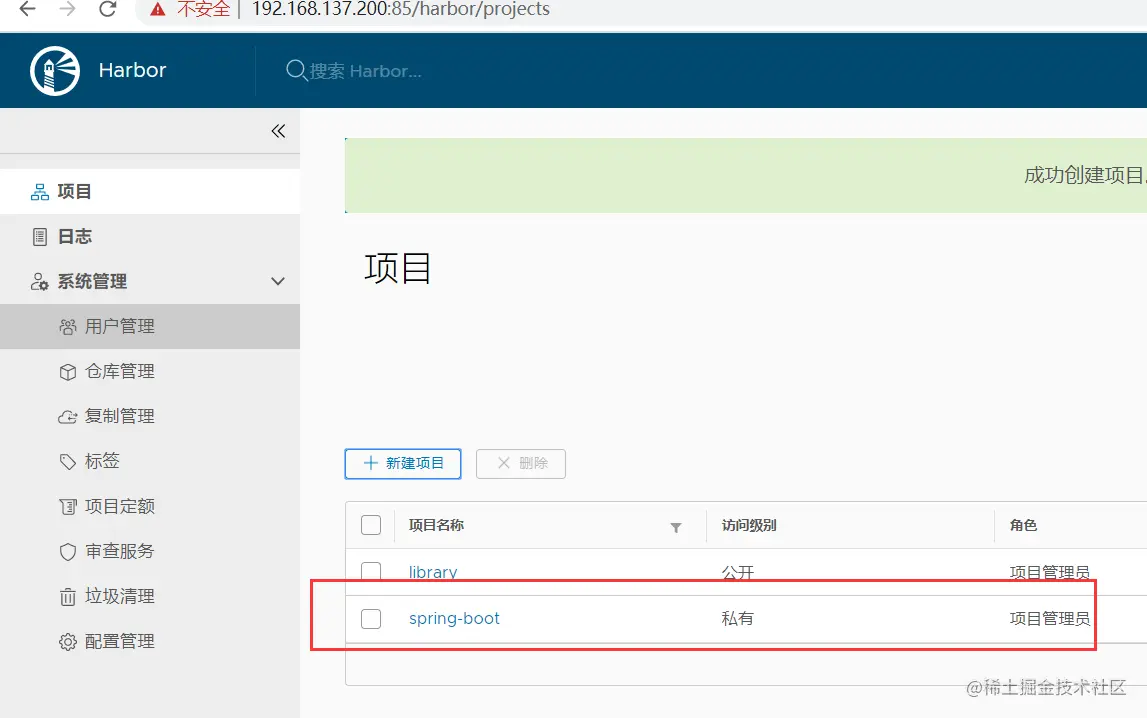Click the 复制管理 cloud icon

(67, 417)
